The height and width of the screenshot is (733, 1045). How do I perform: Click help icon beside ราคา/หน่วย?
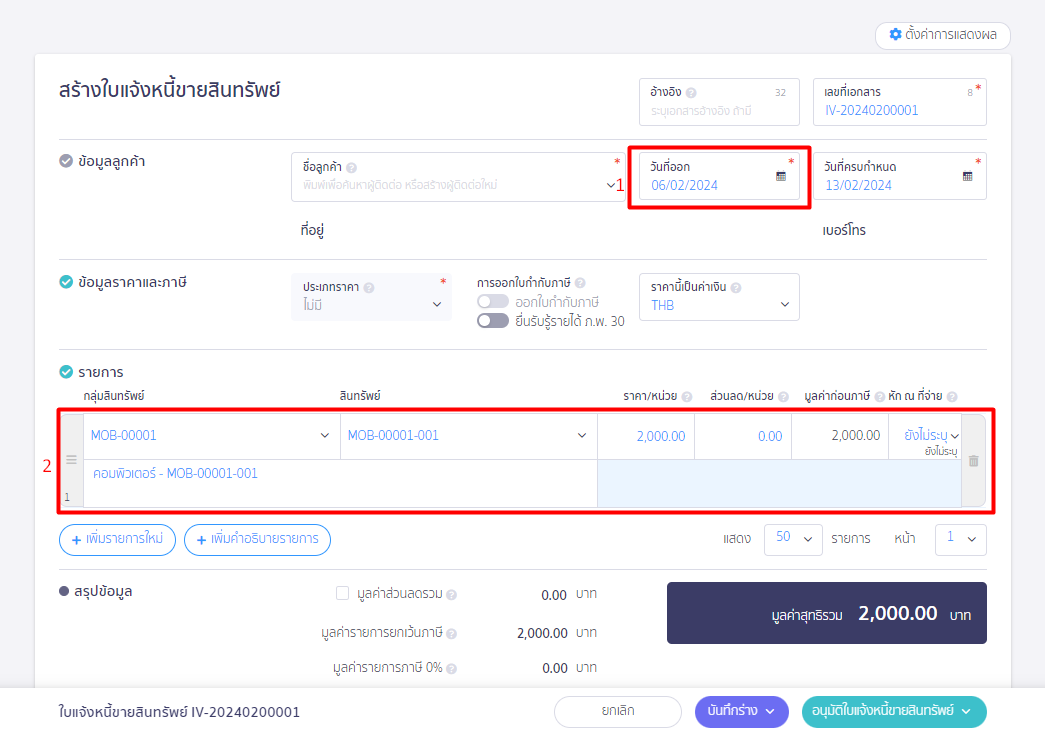686,396
